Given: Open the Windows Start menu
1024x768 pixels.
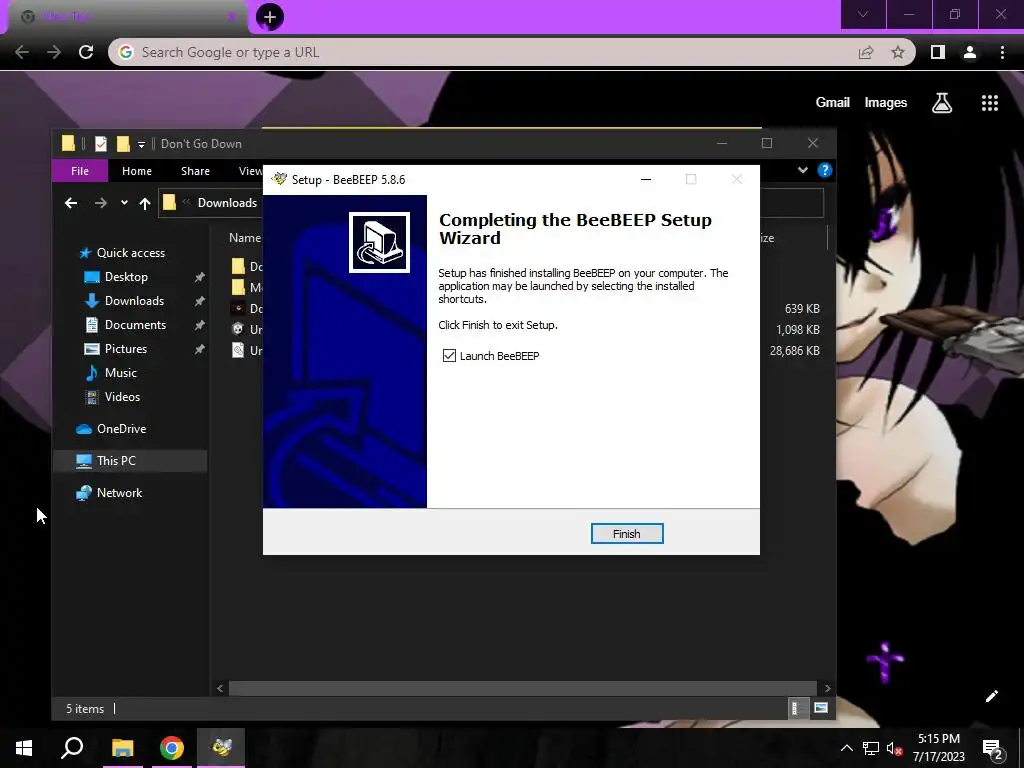Looking at the screenshot, I should [24, 748].
